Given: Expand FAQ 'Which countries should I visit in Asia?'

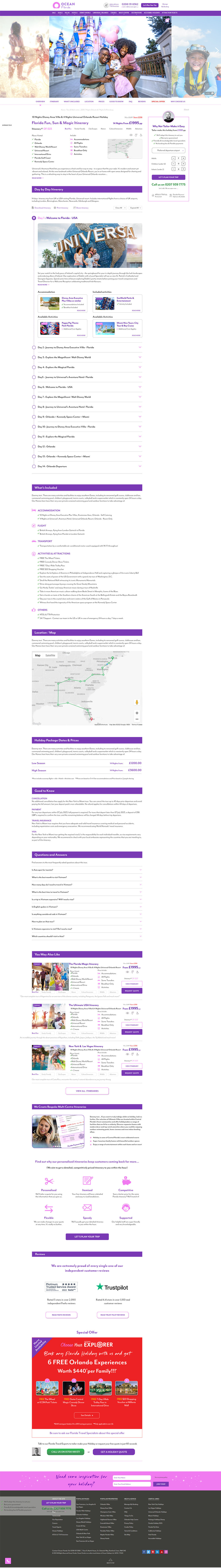Looking at the screenshot, I should click(87, 936).
